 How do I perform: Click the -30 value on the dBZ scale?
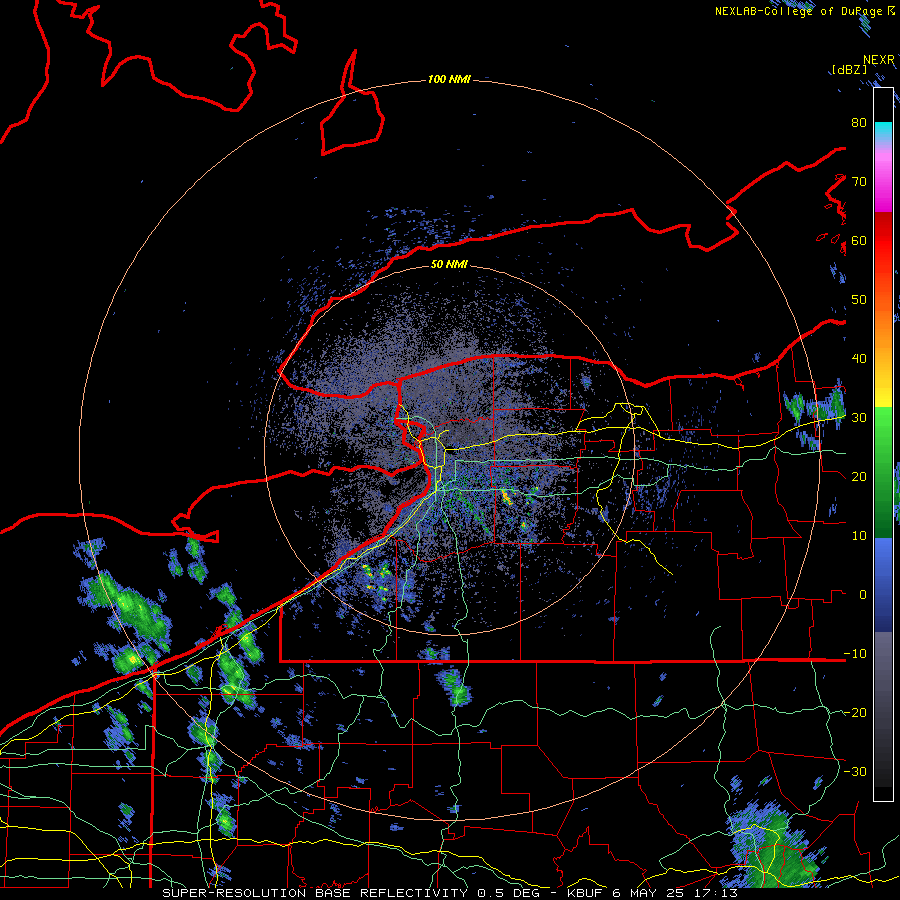click(x=855, y=771)
